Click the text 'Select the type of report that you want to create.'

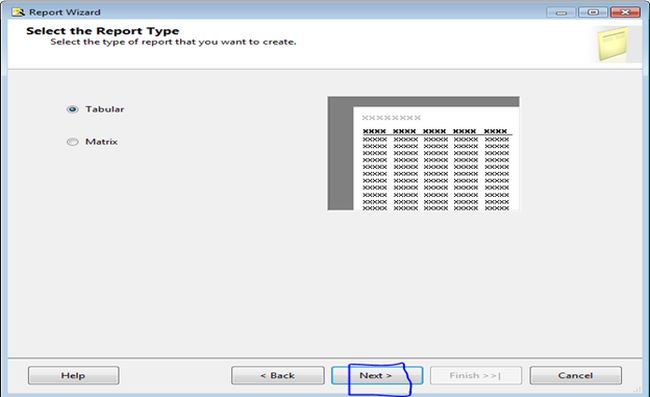(x=173, y=42)
